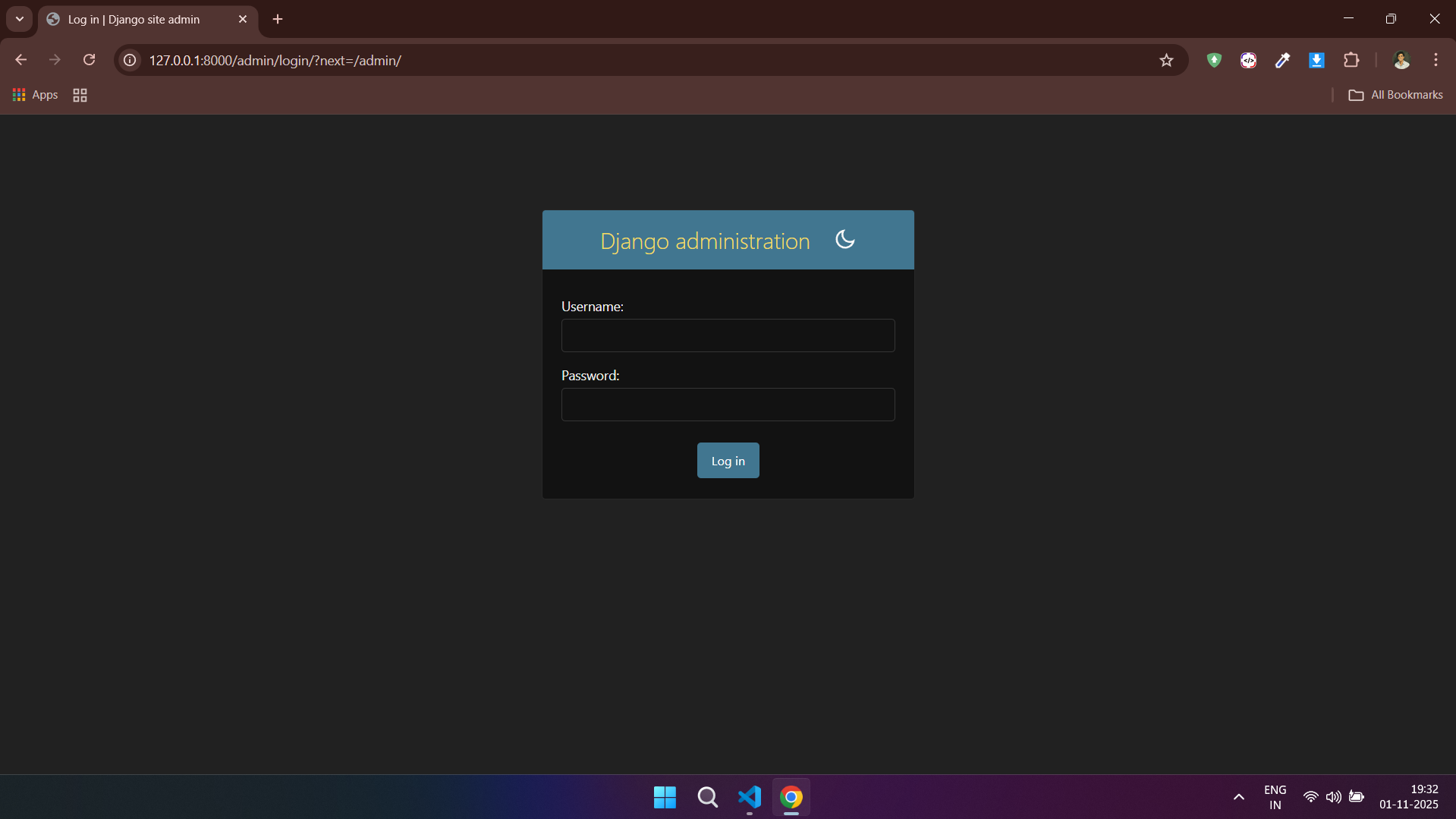Viewport: 1456px width, 819px height.
Task: Reload the page with the refresh icon
Action: coord(89,60)
